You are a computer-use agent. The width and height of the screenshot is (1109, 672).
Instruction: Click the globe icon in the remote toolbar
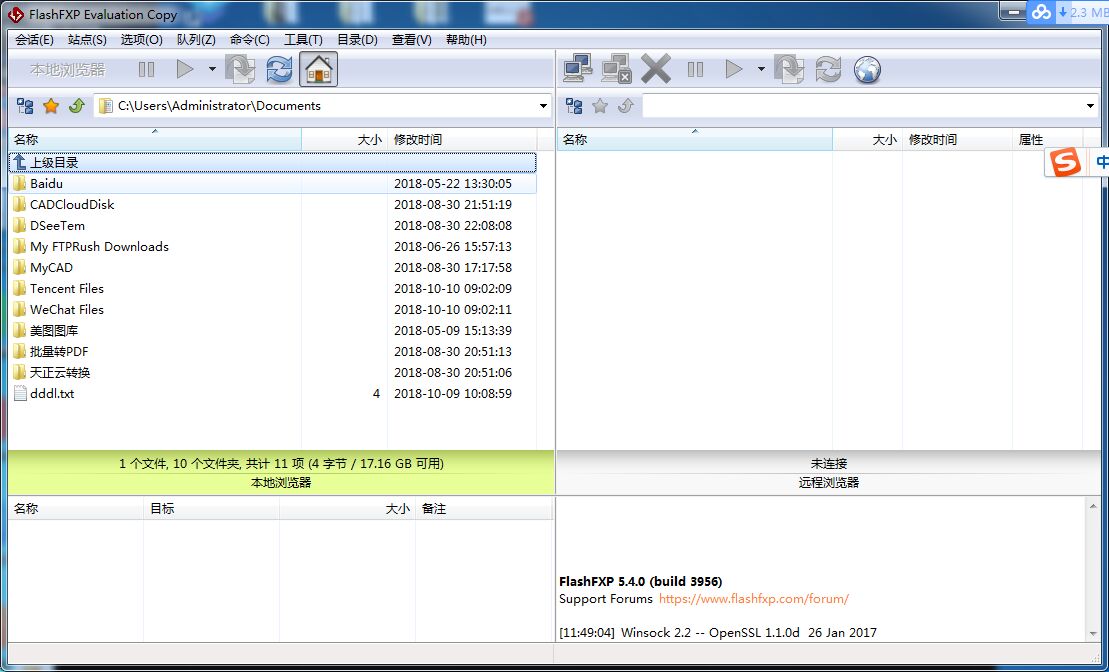pyautogui.click(x=867, y=69)
